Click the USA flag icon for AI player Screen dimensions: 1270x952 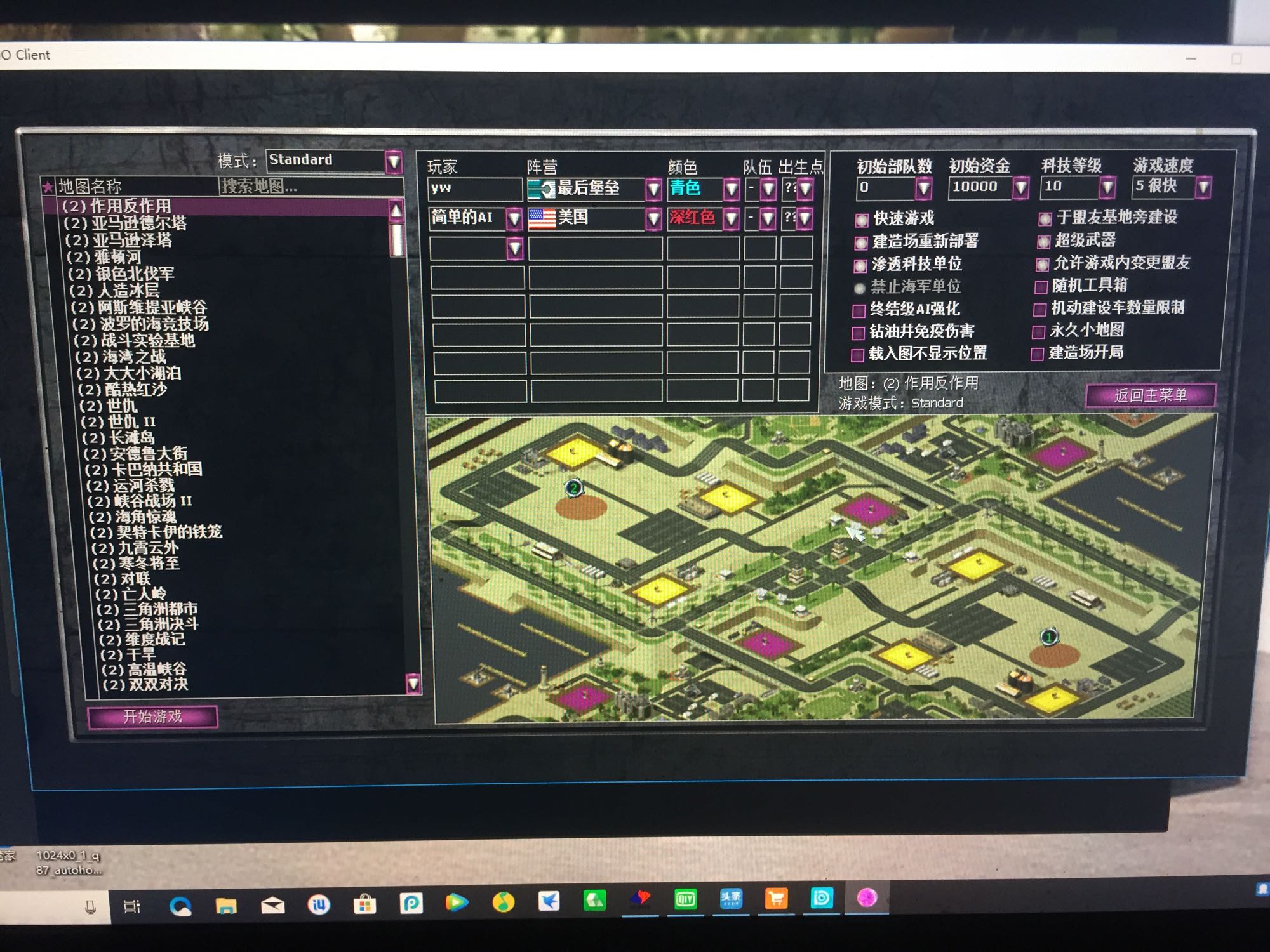tap(542, 218)
